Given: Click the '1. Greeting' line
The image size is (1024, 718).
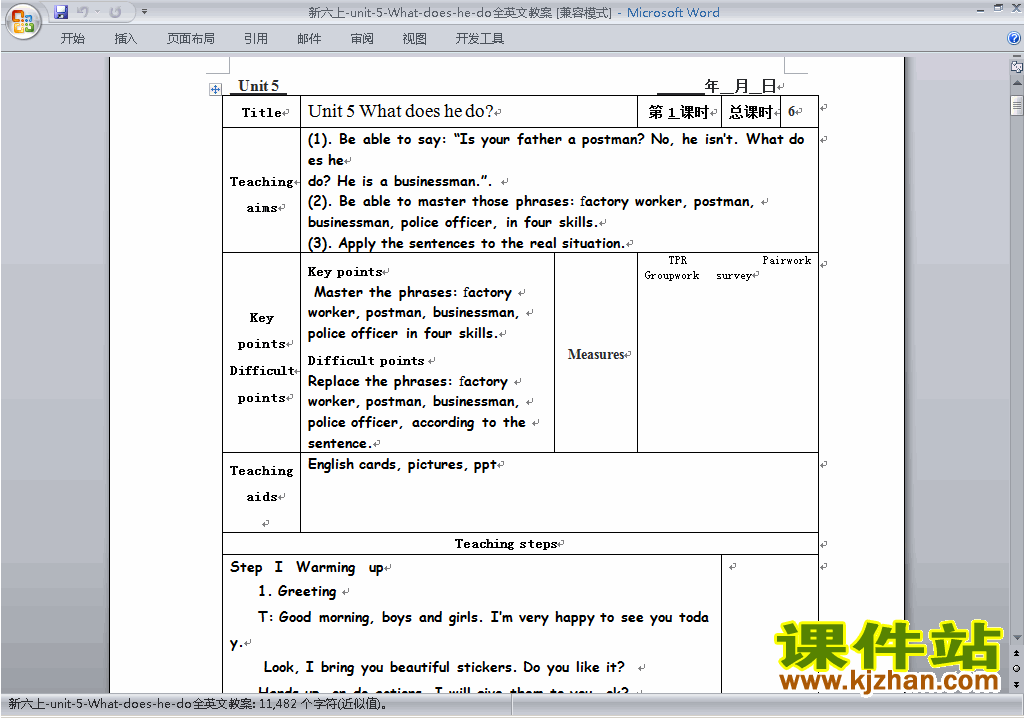Looking at the screenshot, I should pos(297,591).
